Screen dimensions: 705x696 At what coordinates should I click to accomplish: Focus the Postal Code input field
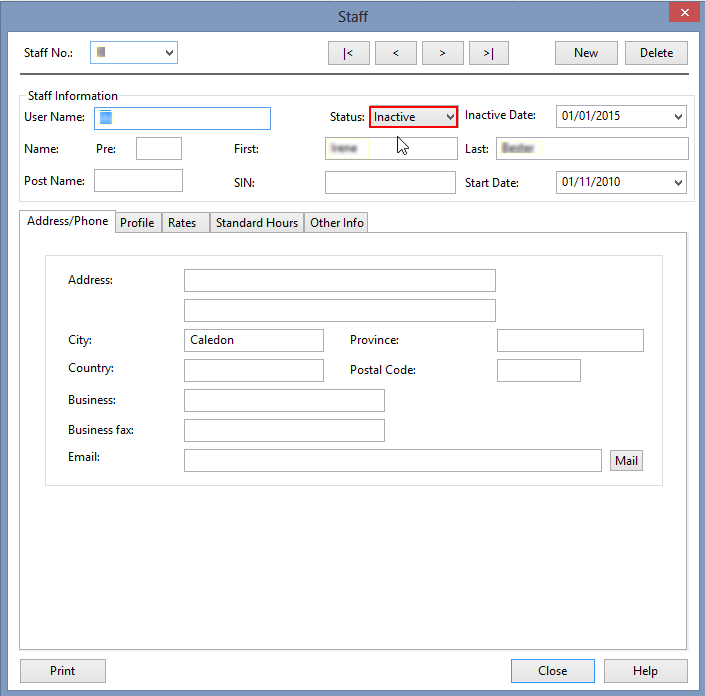(538, 370)
